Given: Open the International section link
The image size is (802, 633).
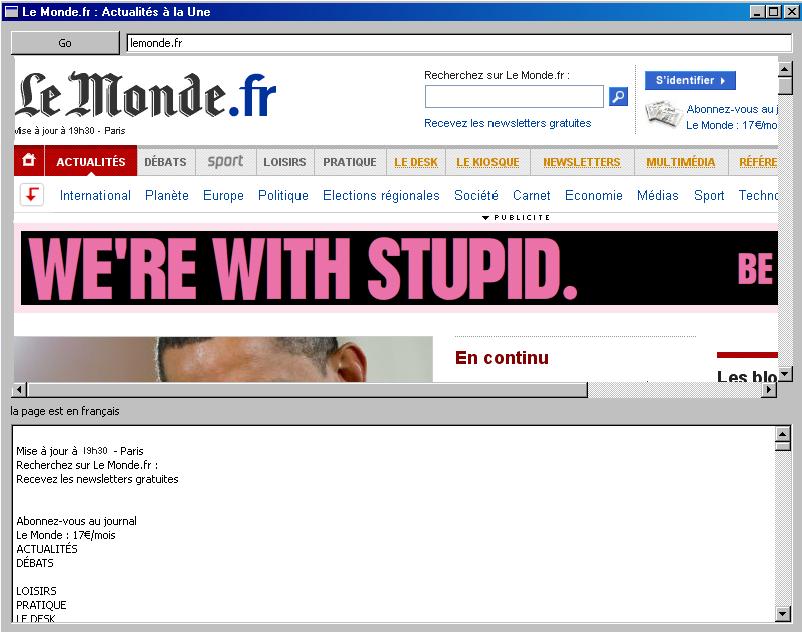Looking at the screenshot, I should tap(95, 195).
